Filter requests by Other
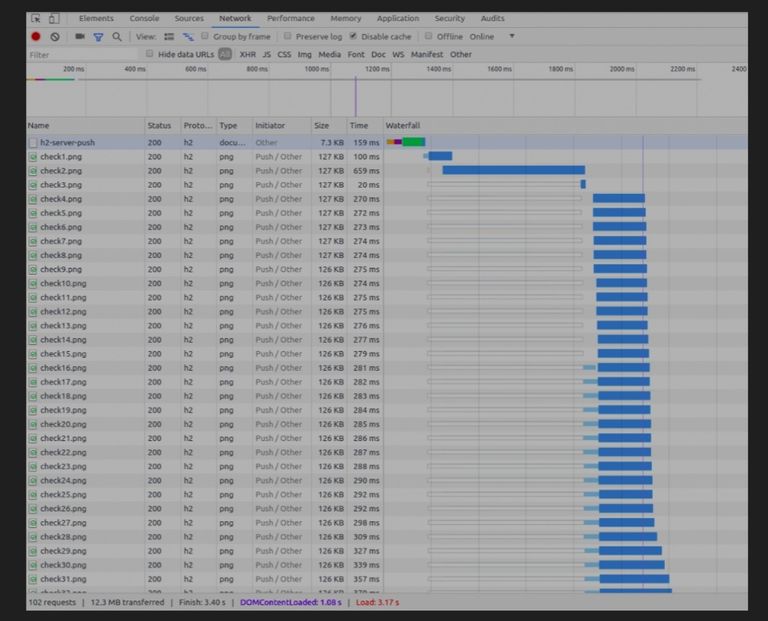Image resolution: width=768 pixels, height=621 pixels. 461,55
